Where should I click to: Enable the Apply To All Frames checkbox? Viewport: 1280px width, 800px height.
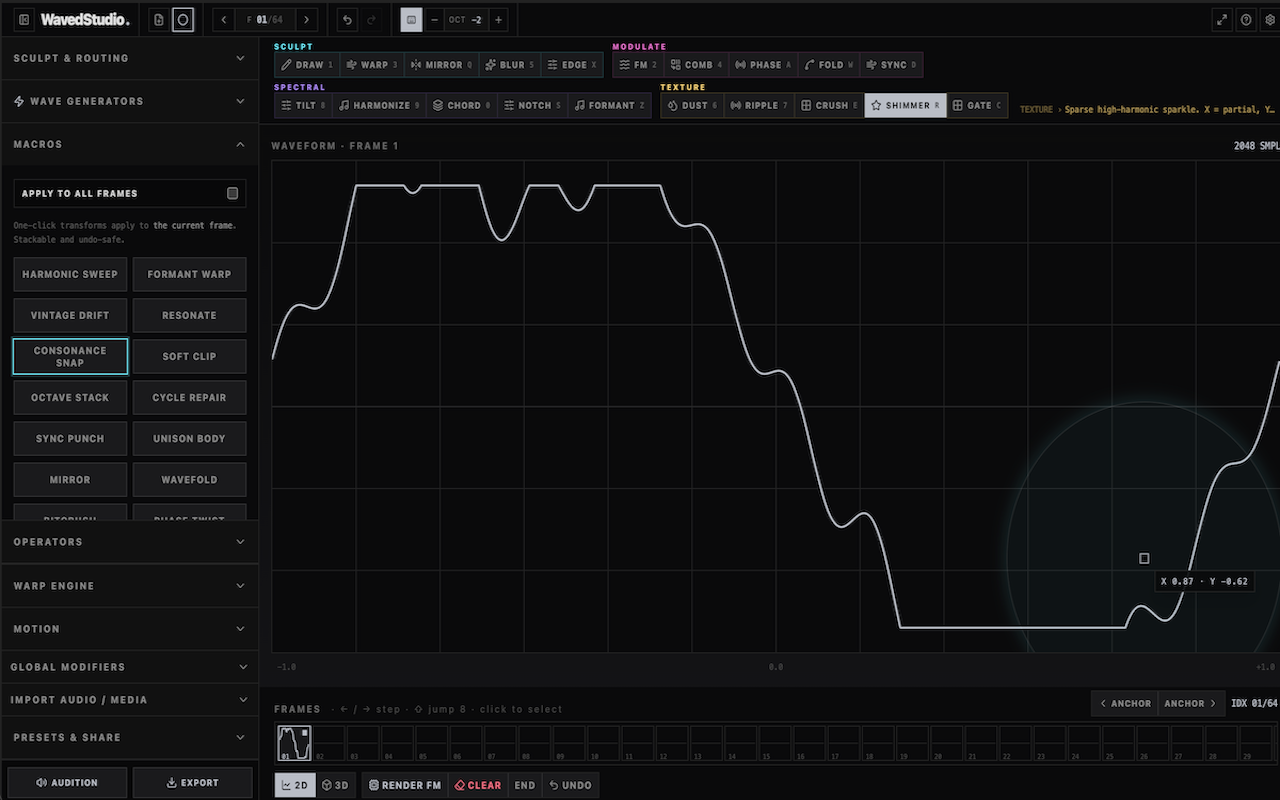click(233, 193)
